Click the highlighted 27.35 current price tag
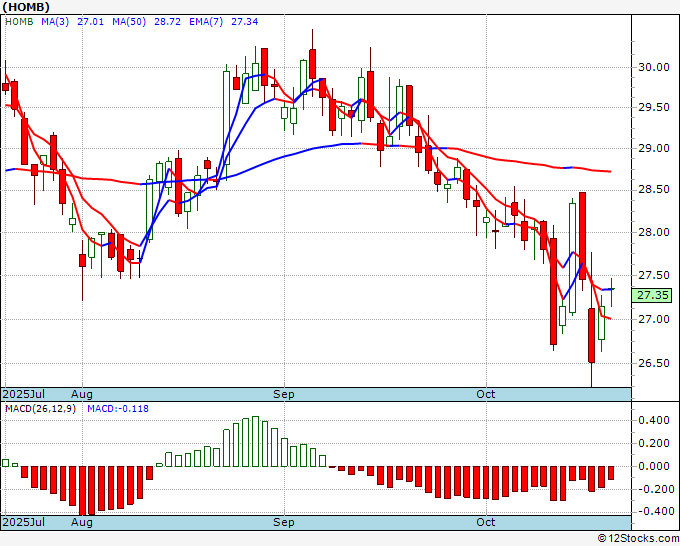The height and width of the screenshot is (546, 680). tap(652, 295)
